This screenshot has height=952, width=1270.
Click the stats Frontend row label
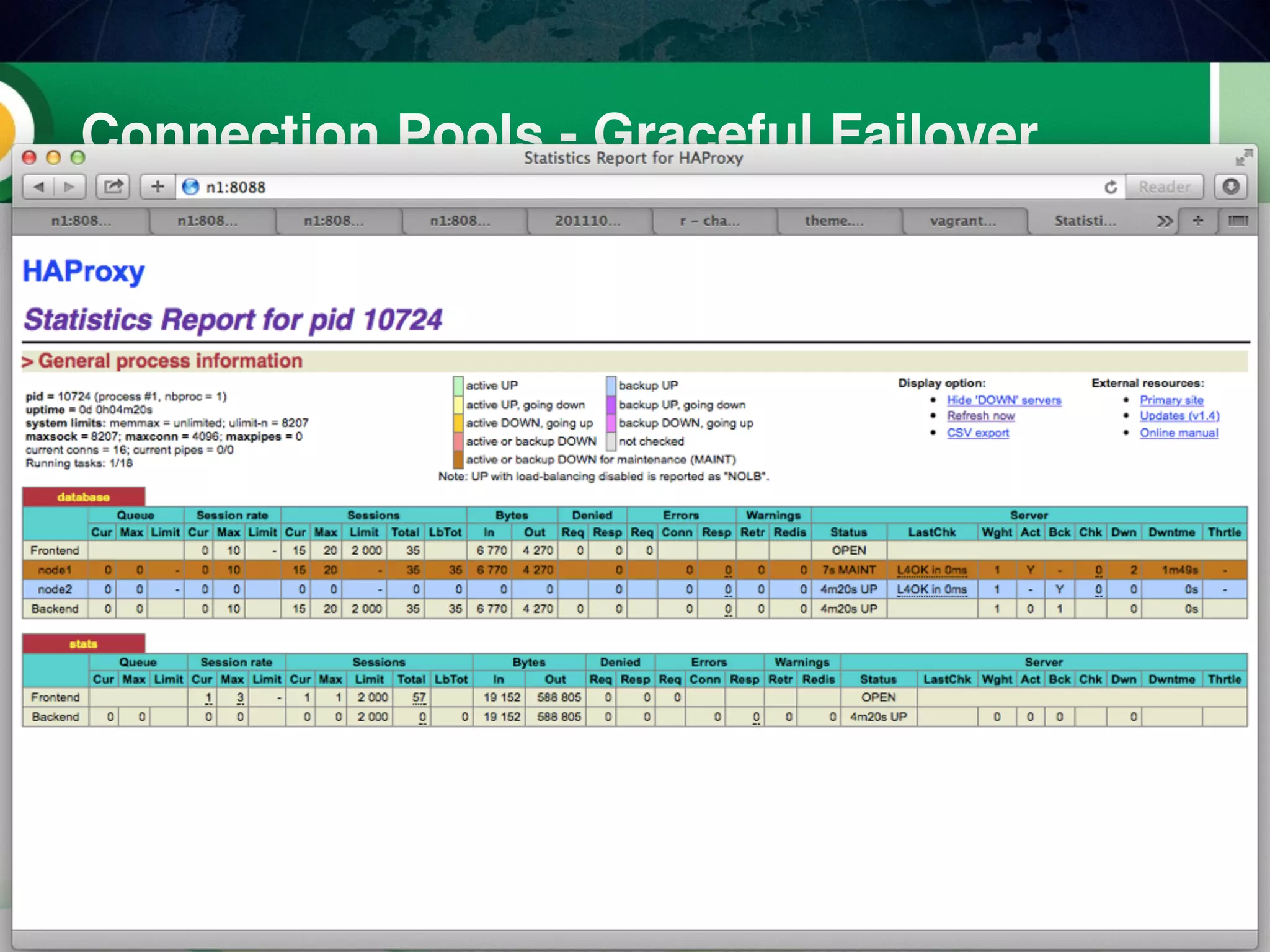tap(55, 697)
